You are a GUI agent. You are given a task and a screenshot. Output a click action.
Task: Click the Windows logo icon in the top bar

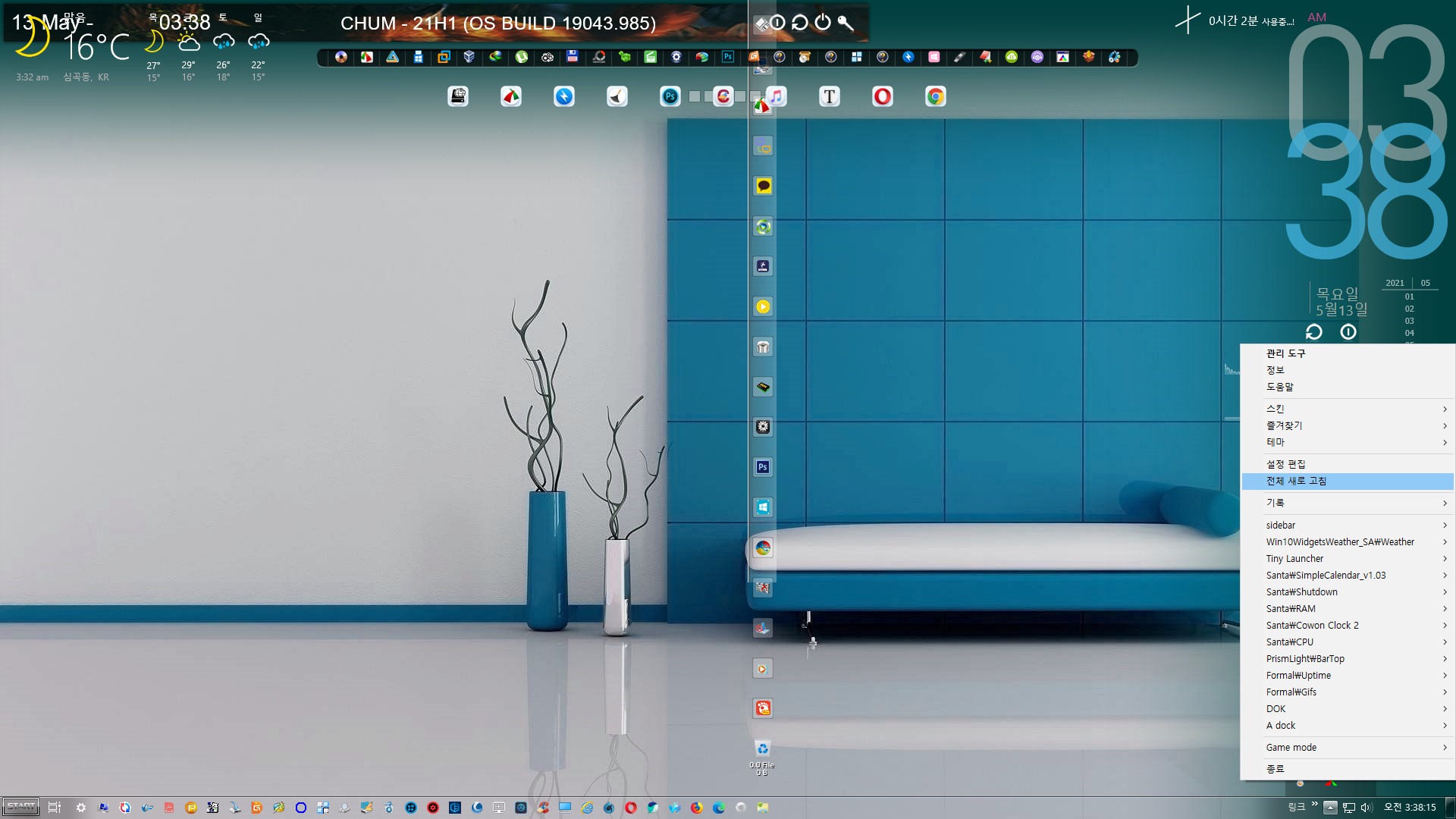[x=857, y=57]
